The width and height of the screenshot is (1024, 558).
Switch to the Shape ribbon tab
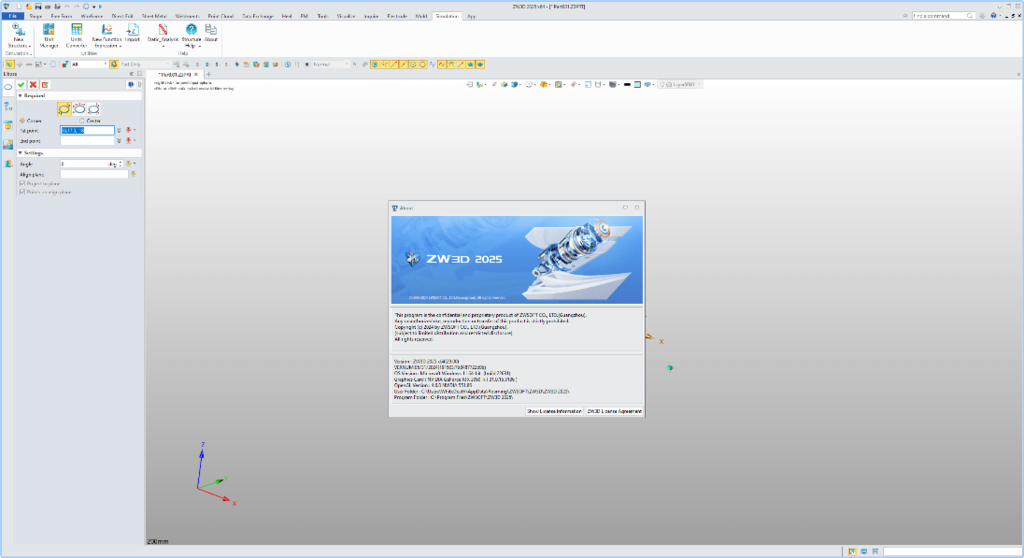coord(35,16)
